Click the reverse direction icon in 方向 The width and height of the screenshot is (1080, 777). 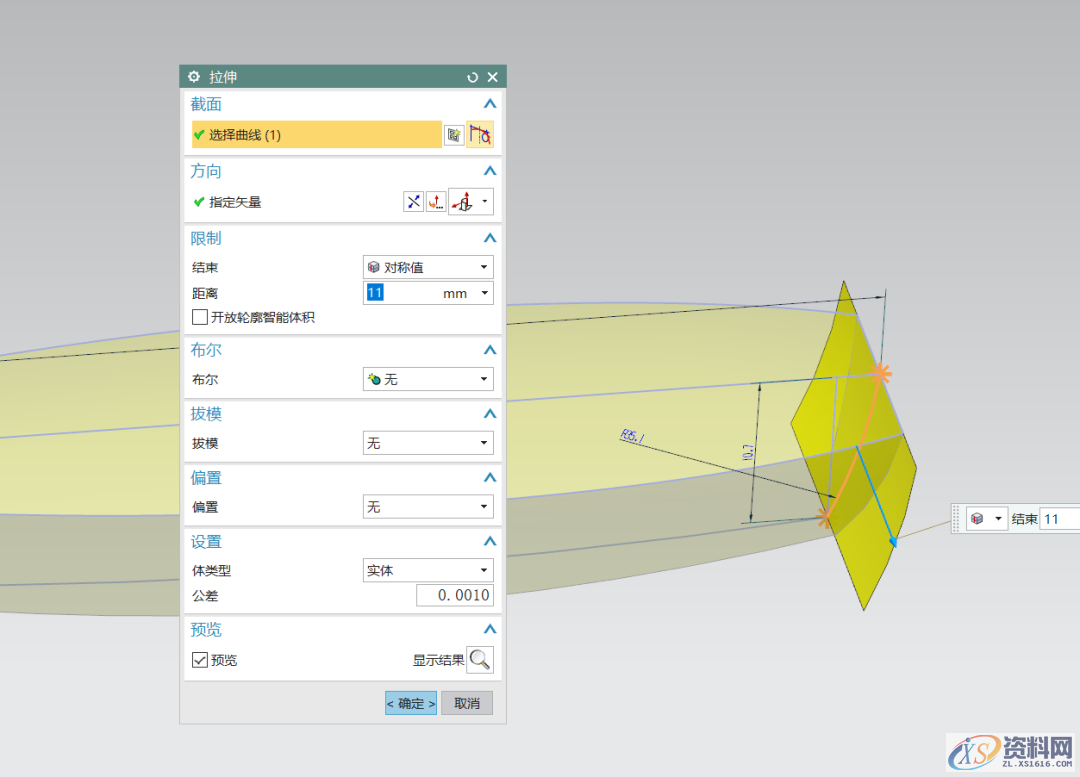click(x=413, y=202)
